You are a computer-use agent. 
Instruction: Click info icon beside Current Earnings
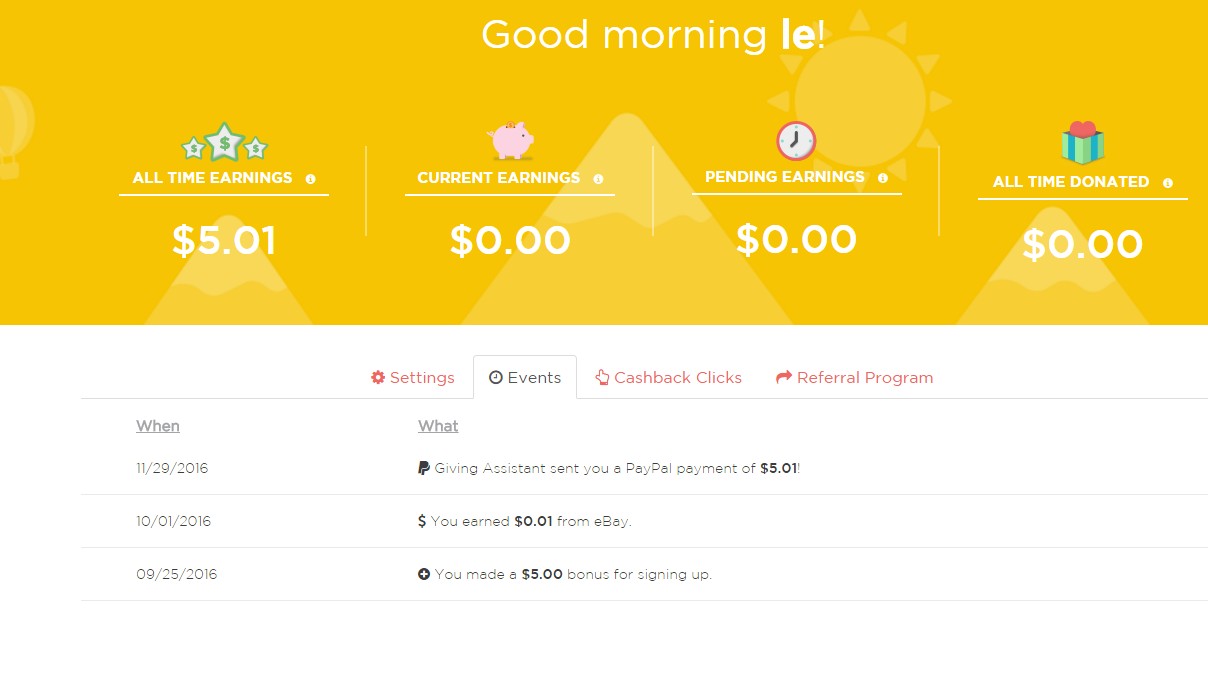pos(598,179)
